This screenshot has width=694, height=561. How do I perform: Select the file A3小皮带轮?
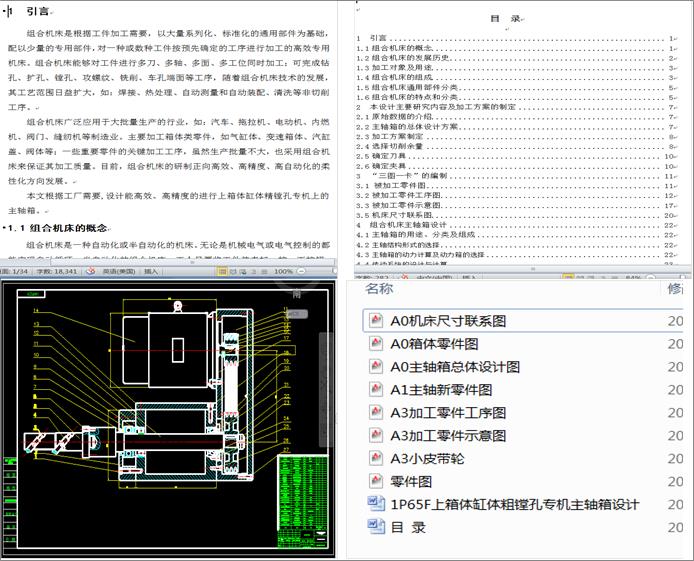tap(427, 459)
